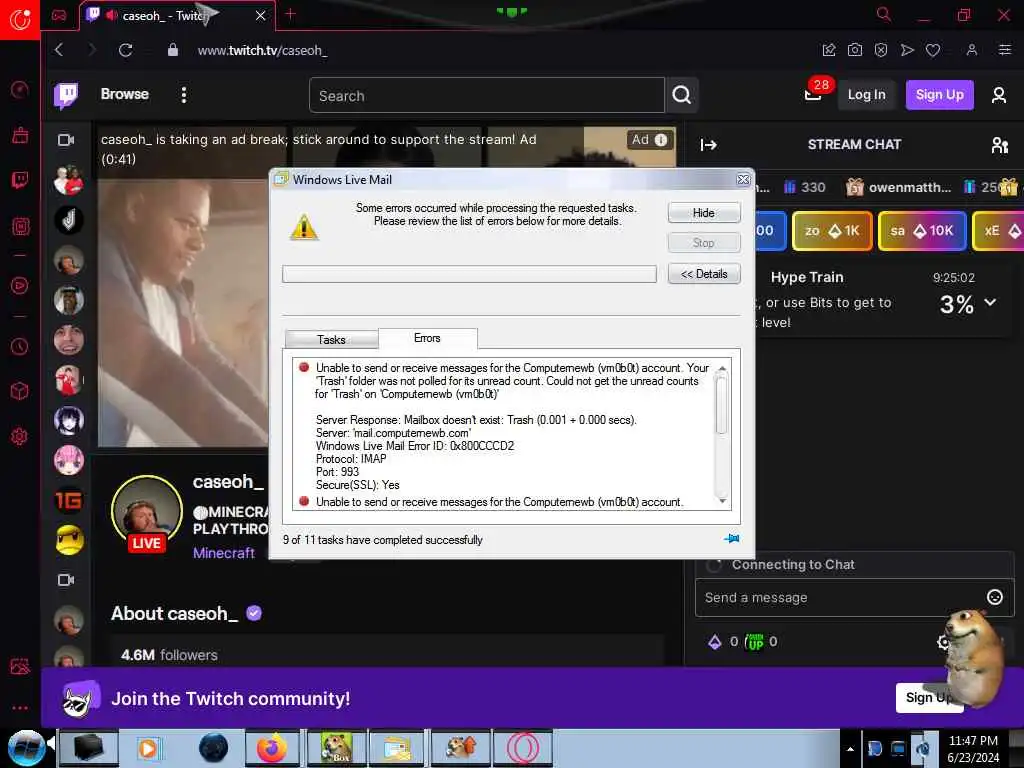Viewport: 1024px width, 768px height.
Task: Open the yellow smiley channel avatar
Action: [69, 540]
